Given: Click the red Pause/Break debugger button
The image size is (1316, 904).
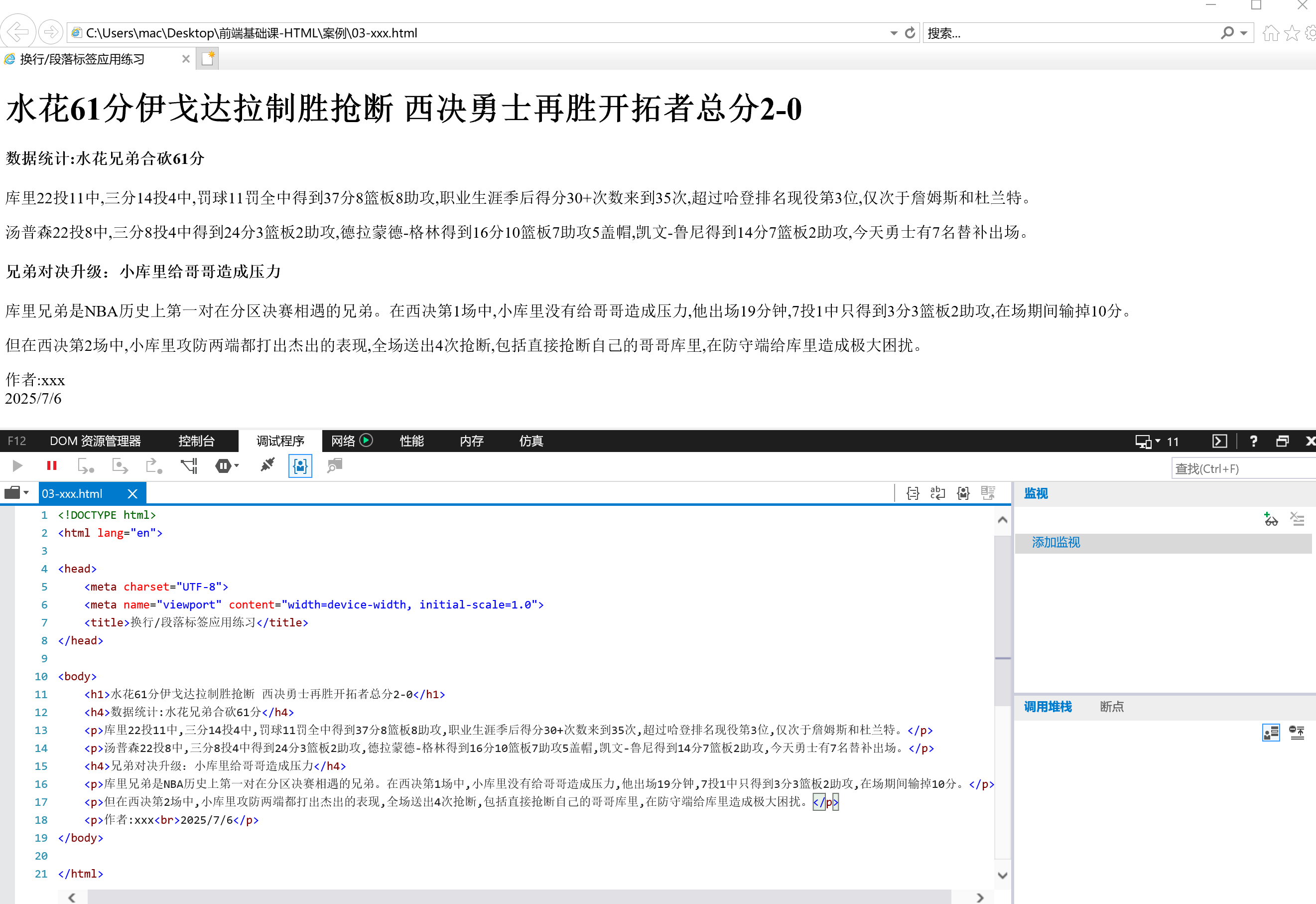Looking at the screenshot, I should coord(51,465).
